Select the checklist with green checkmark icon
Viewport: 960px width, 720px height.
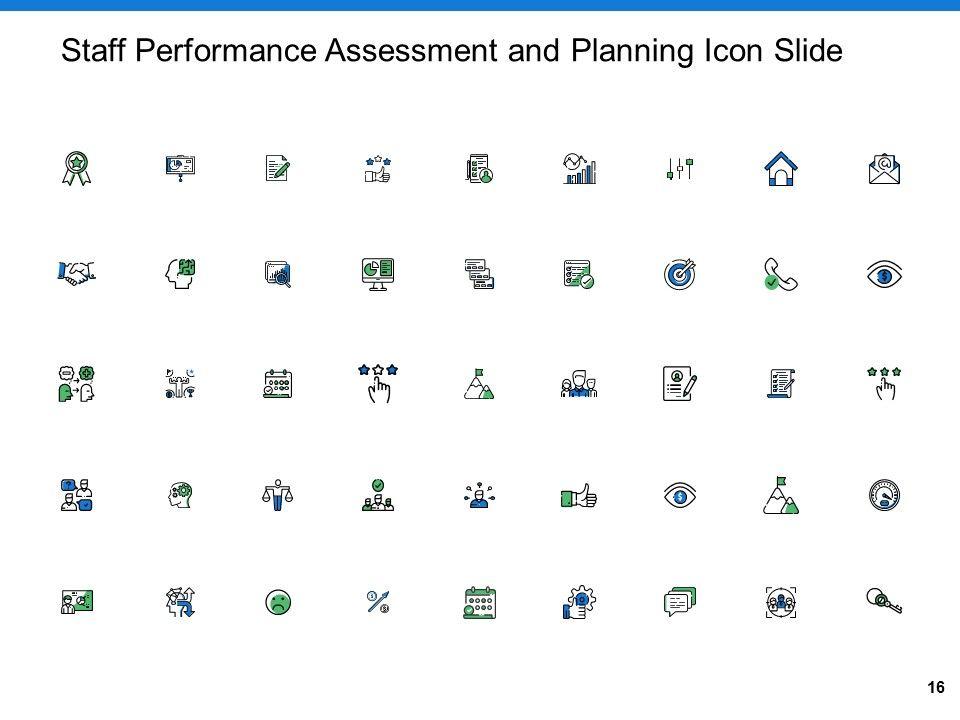579,275
